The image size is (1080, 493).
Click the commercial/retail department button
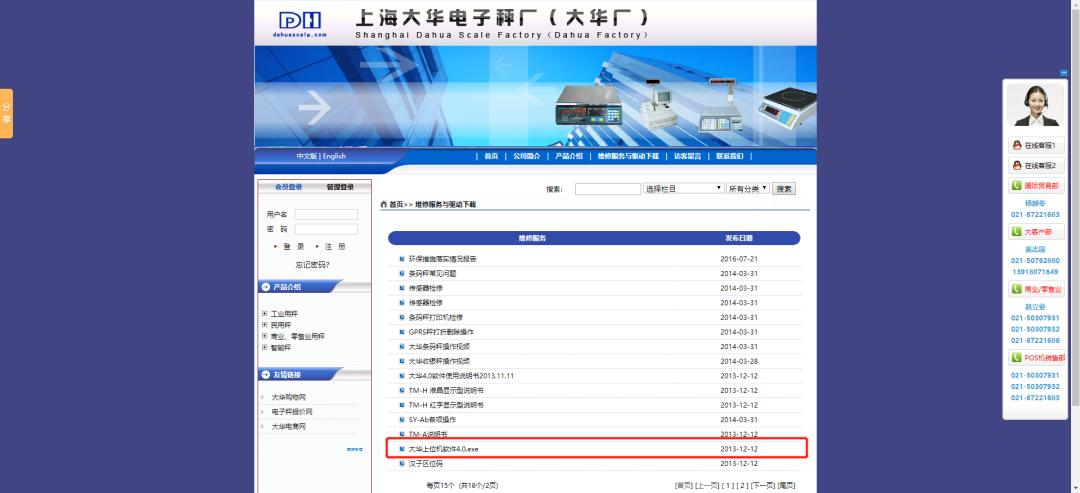click(x=1035, y=289)
